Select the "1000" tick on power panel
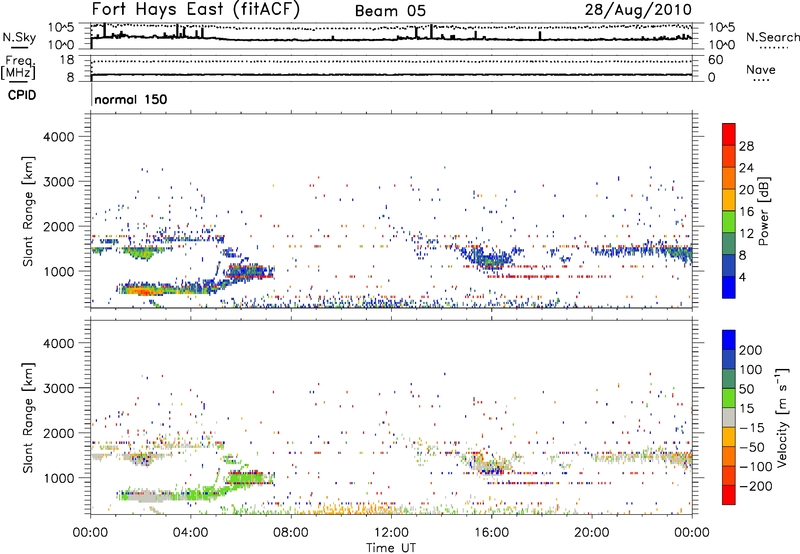The width and height of the screenshot is (800, 554). click(x=59, y=272)
